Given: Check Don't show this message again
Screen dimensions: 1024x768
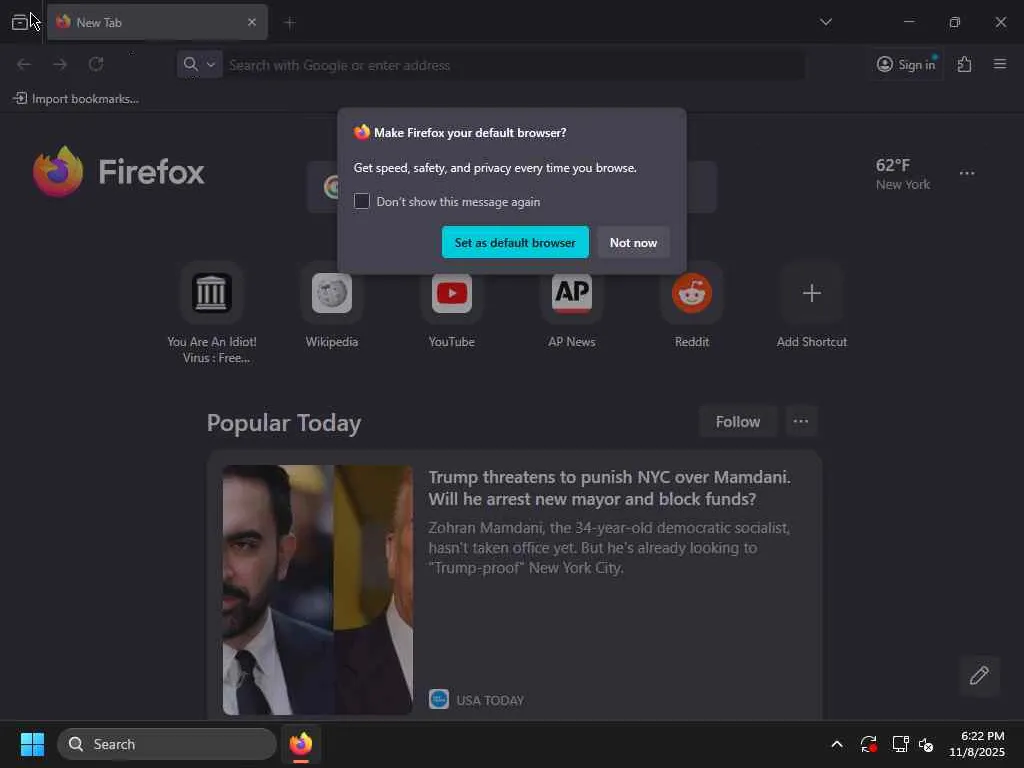Looking at the screenshot, I should pyautogui.click(x=362, y=201).
